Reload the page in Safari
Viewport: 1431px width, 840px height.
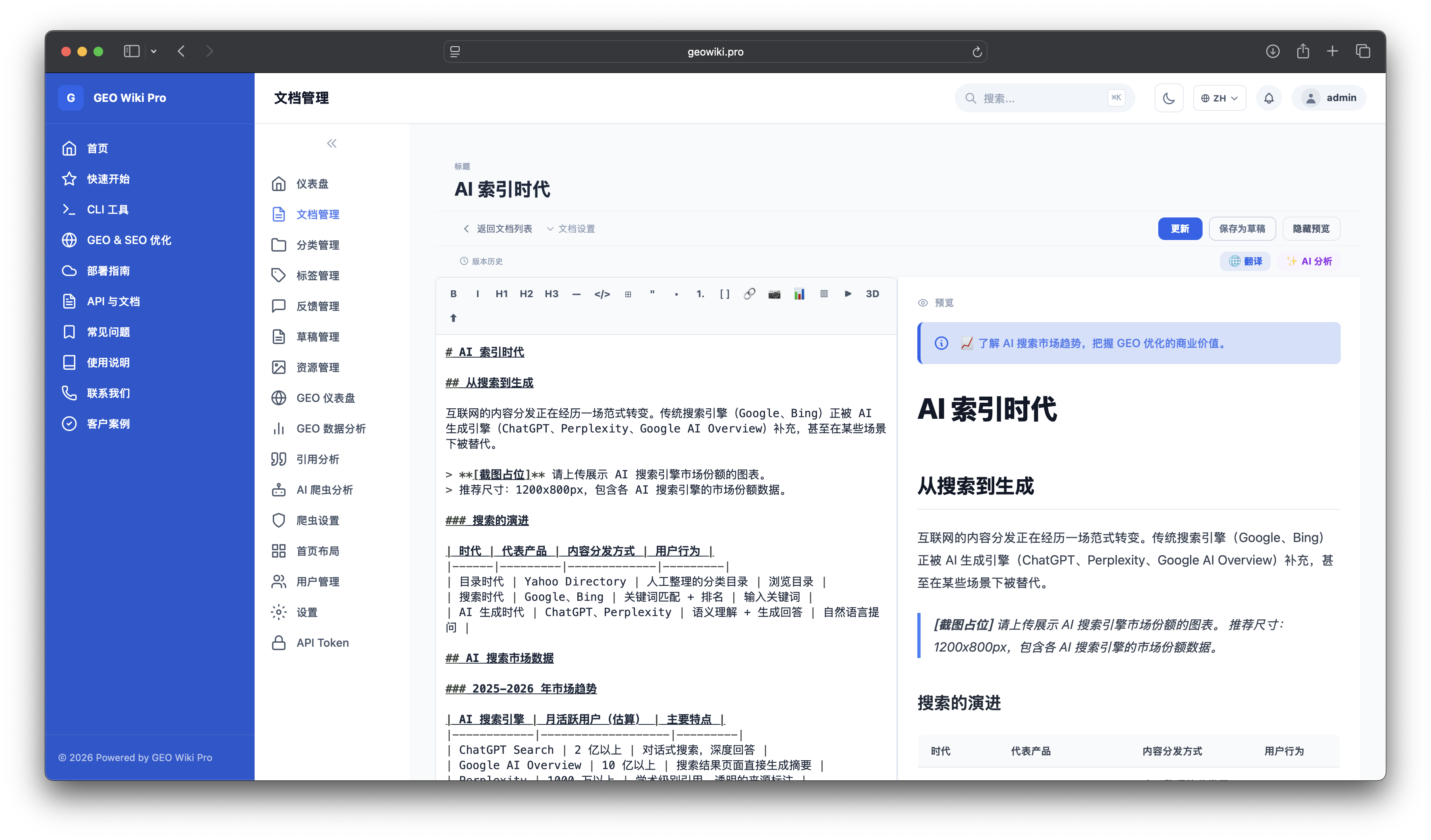point(977,52)
